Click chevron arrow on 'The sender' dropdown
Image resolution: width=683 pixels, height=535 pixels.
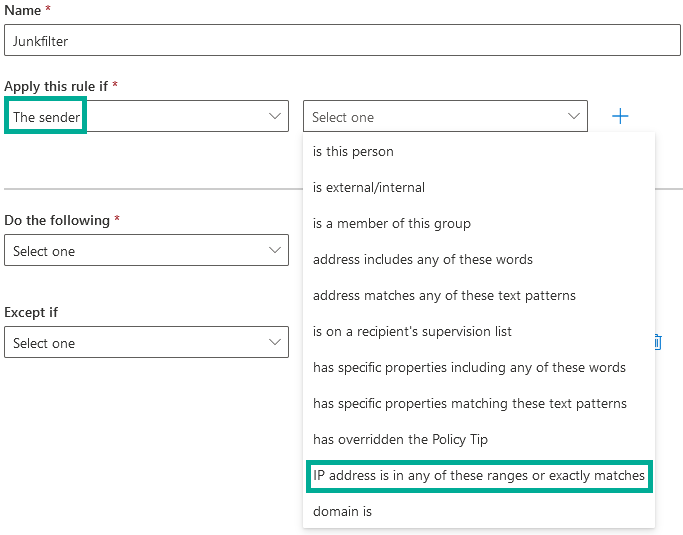point(275,117)
